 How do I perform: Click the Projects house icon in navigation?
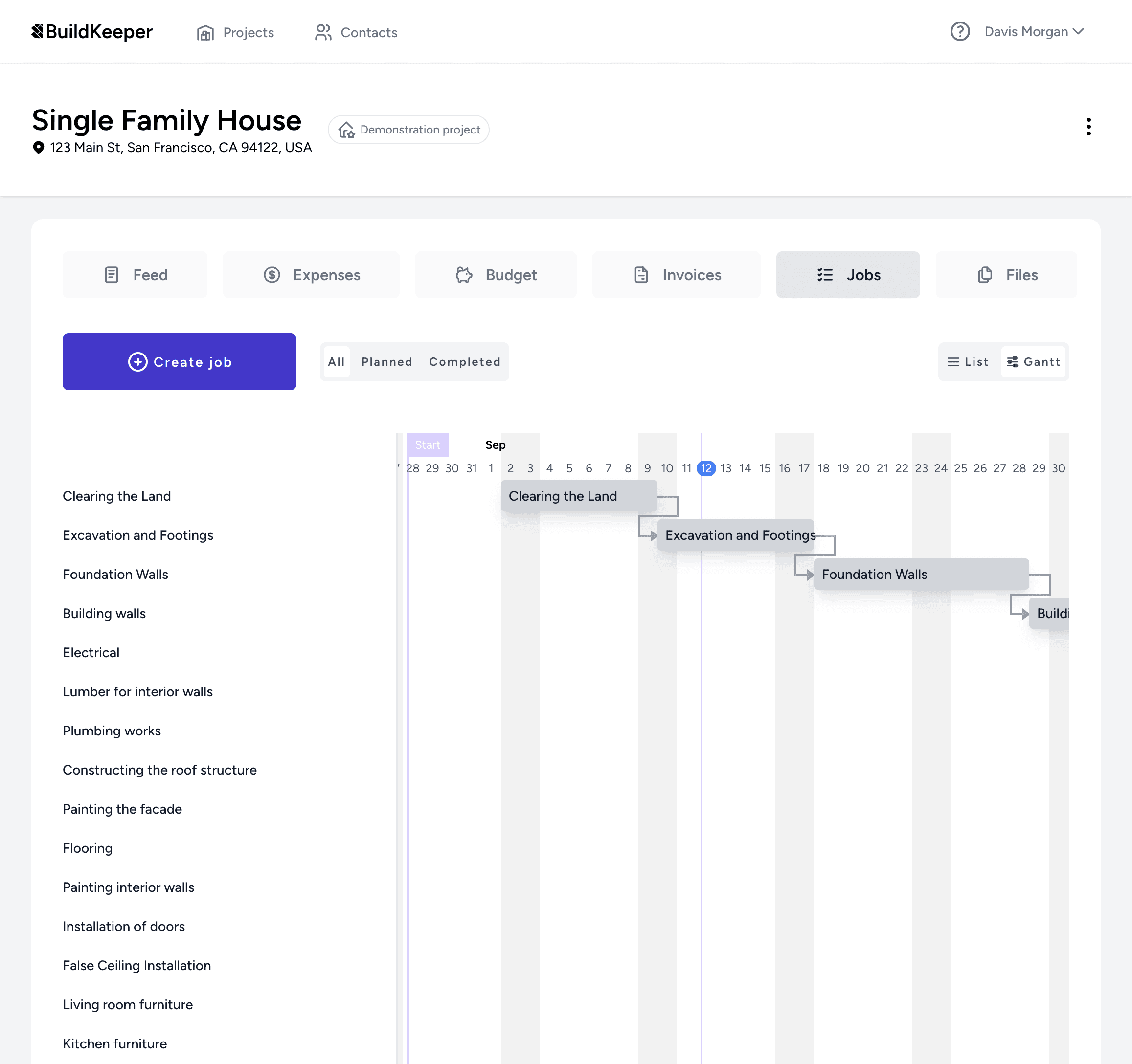coord(205,32)
